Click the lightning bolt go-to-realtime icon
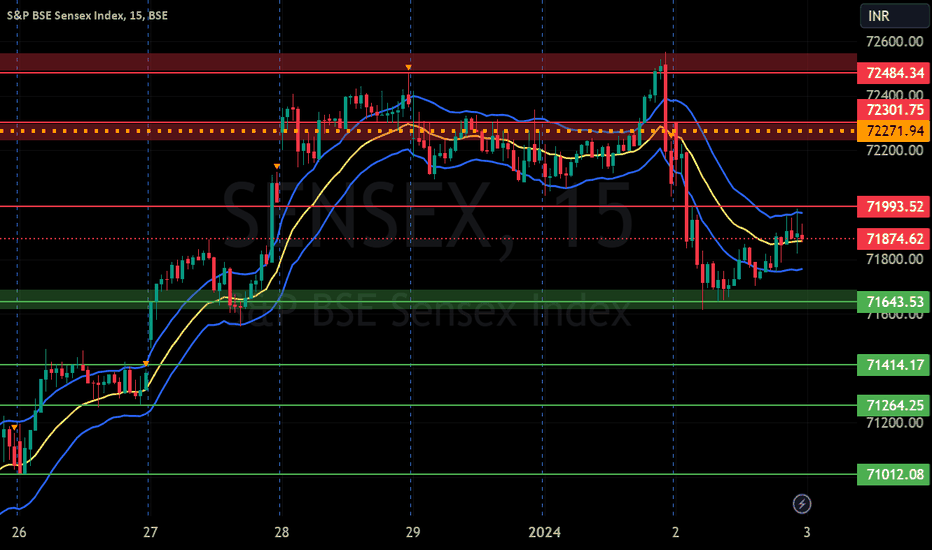The height and width of the screenshot is (550, 932). [x=802, y=504]
